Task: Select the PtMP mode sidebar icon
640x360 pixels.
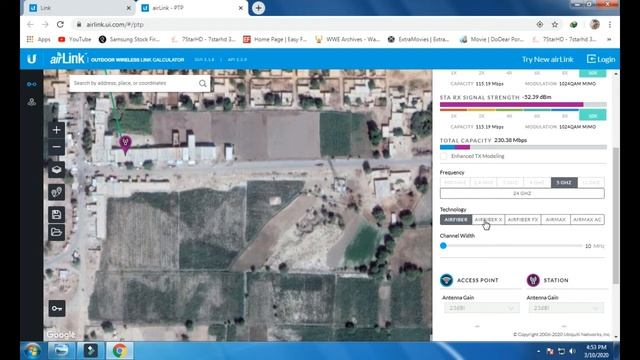Action: tap(31, 102)
